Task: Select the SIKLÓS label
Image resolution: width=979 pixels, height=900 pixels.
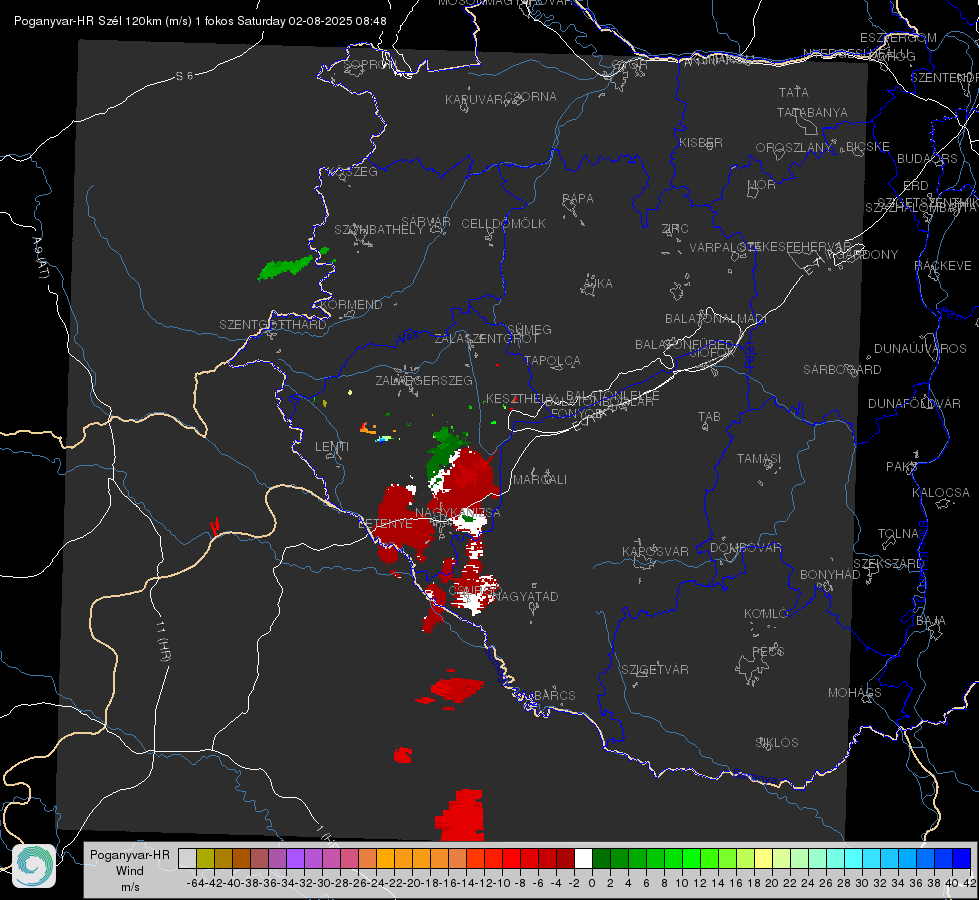Action: click(777, 743)
